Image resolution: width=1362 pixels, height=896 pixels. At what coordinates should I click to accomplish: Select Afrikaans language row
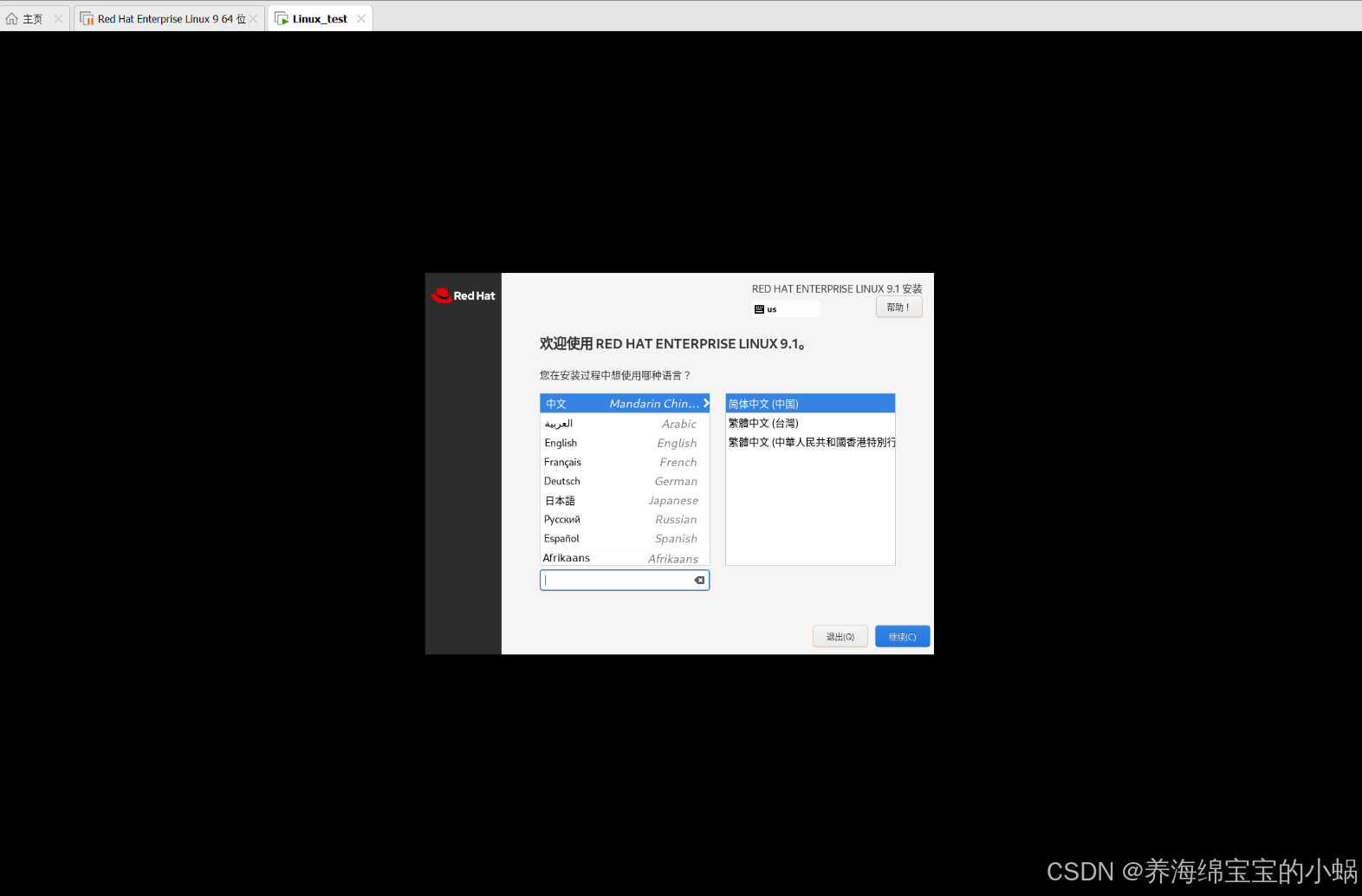tap(625, 557)
